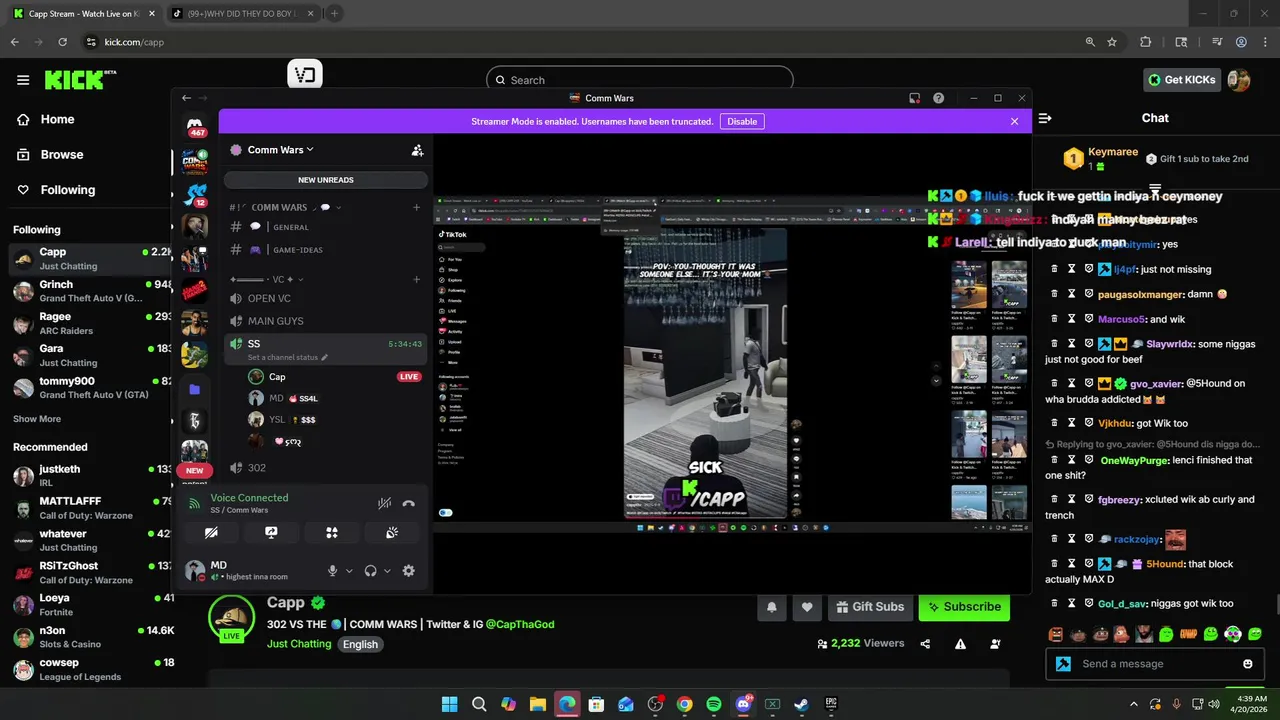Click the heart follow button for Capp
This screenshot has height=720, width=1280.
(807, 606)
